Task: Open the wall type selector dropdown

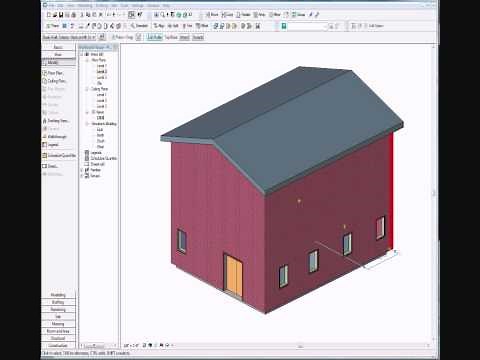Action: click(x=69, y=37)
